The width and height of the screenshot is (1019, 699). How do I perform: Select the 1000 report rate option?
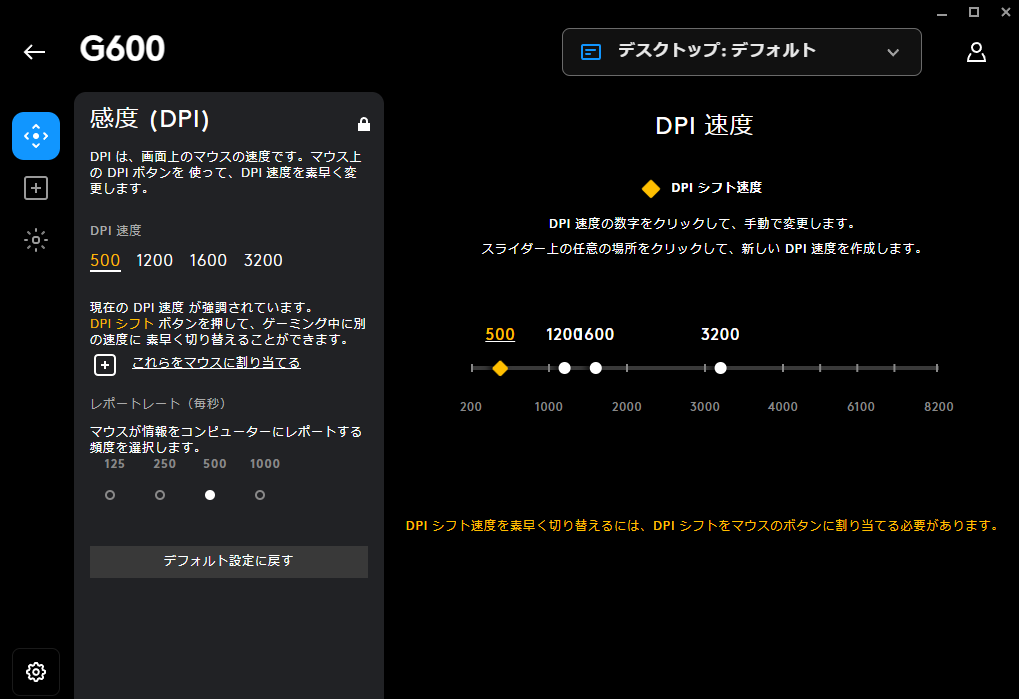coord(260,495)
